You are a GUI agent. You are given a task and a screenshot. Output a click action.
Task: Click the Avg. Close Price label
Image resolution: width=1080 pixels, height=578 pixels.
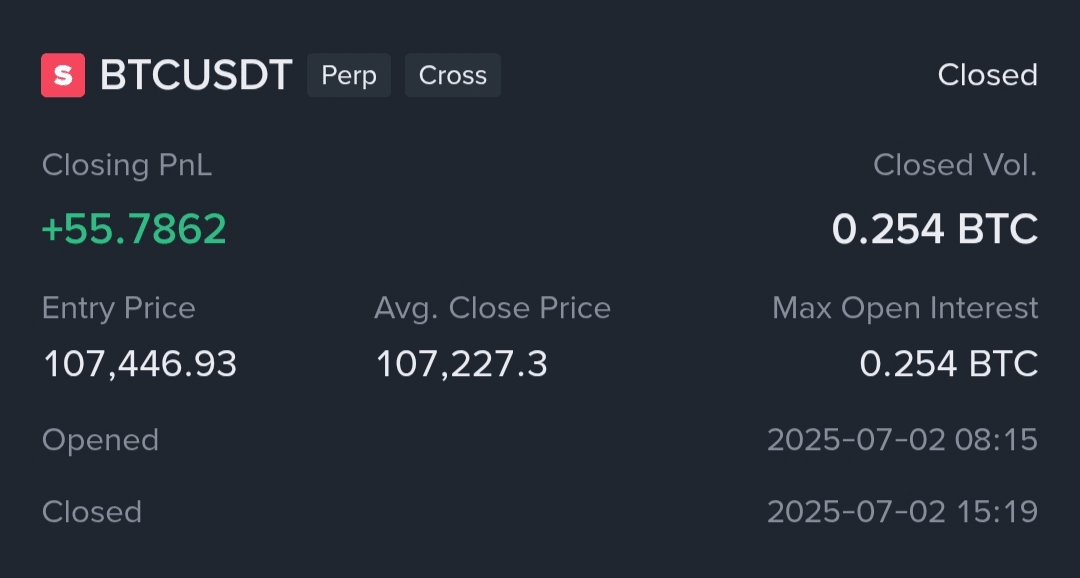coord(492,308)
